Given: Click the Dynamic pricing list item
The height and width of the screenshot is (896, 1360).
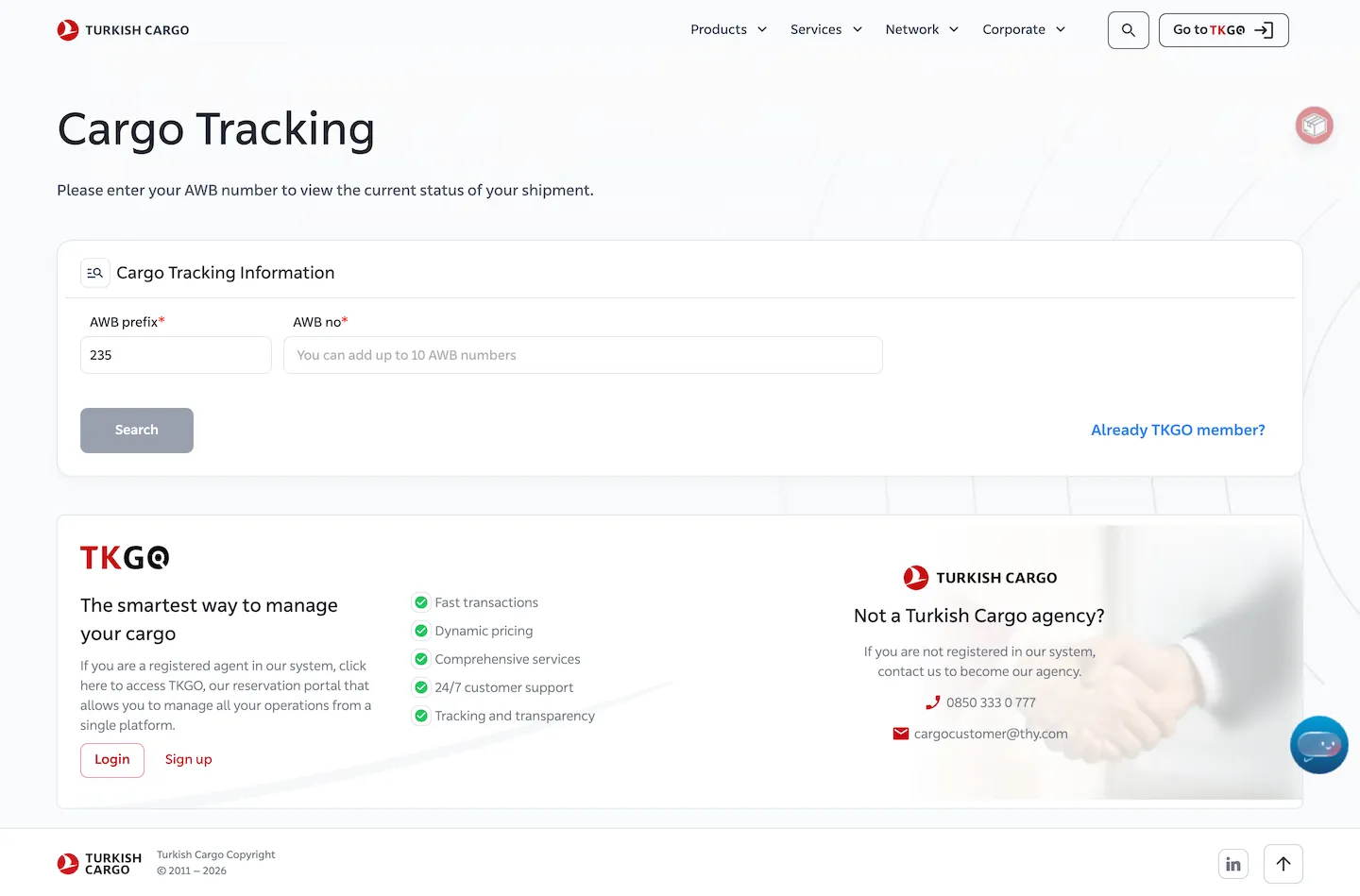Looking at the screenshot, I should (x=473, y=631).
